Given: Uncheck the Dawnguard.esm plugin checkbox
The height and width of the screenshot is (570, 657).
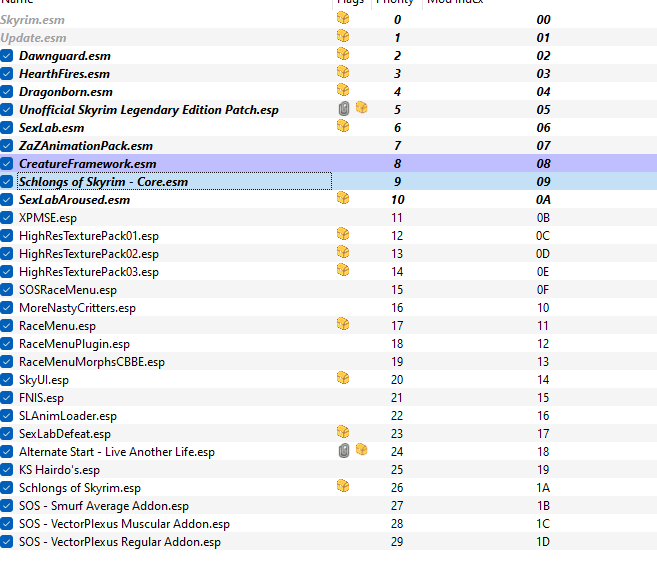Looking at the screenshot, I should [x=6, y=56].
